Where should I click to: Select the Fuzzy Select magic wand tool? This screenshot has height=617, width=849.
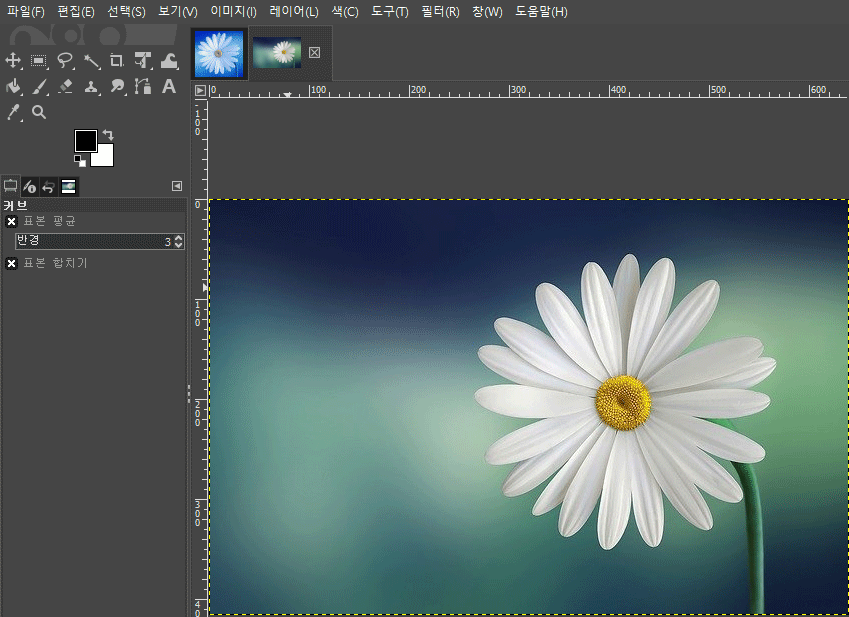[x=92, y=60]
